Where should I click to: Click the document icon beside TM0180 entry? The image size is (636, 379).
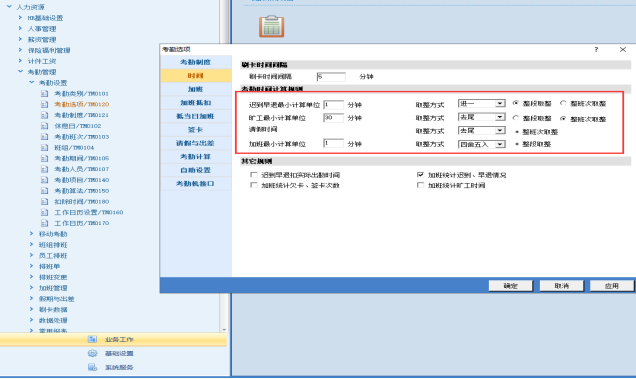[x=45, y=202]
